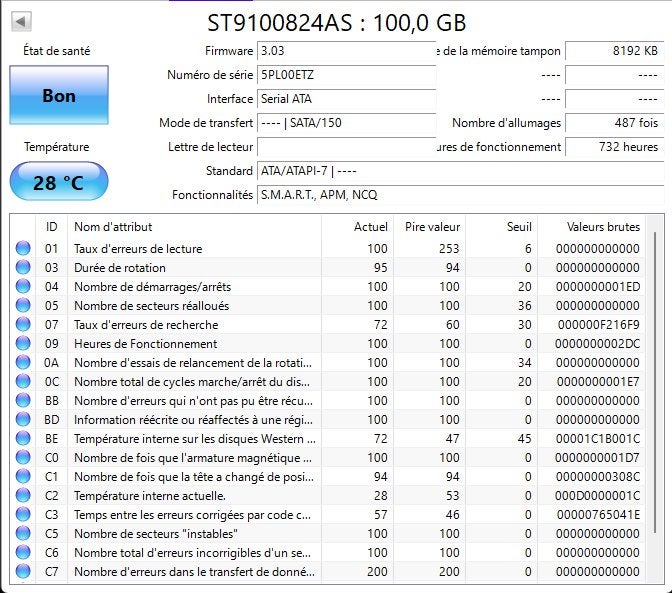Click the status orb for attribute 0A
The width and height of the screenshot is (672, 593).
(x=23, y=362)
